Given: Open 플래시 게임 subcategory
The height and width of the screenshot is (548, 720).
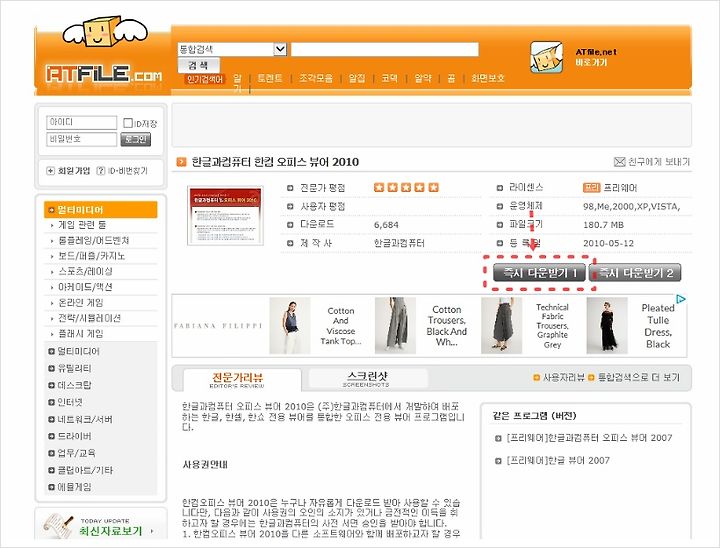Looking at the screenshot, I should tap(81, 334).
